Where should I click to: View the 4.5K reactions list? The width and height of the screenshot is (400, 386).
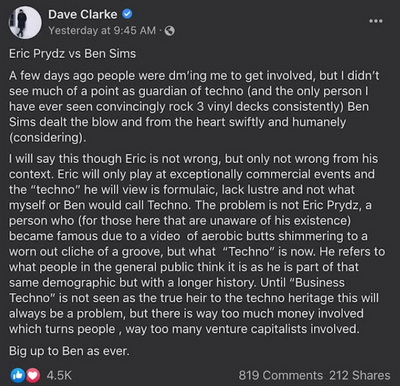[59, 375]
